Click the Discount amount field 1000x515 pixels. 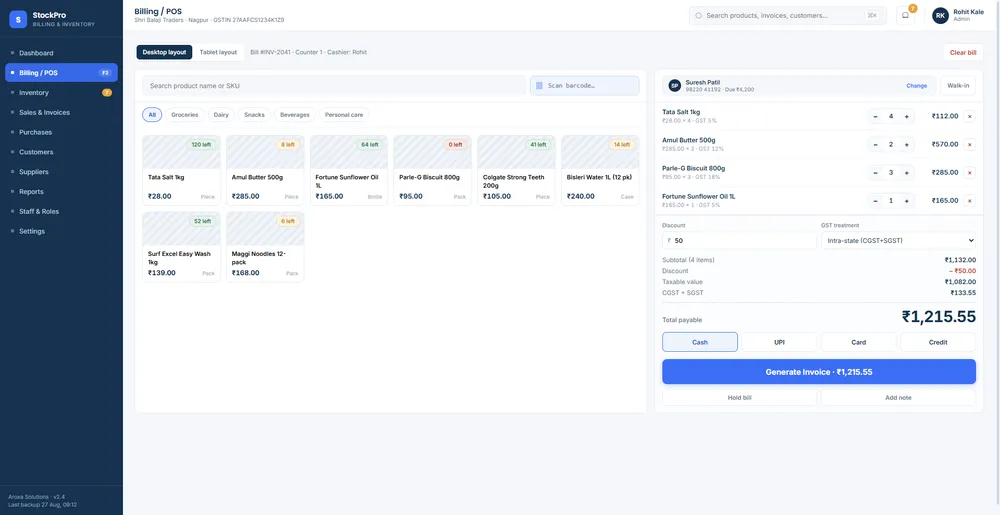[x=739, y=240]
